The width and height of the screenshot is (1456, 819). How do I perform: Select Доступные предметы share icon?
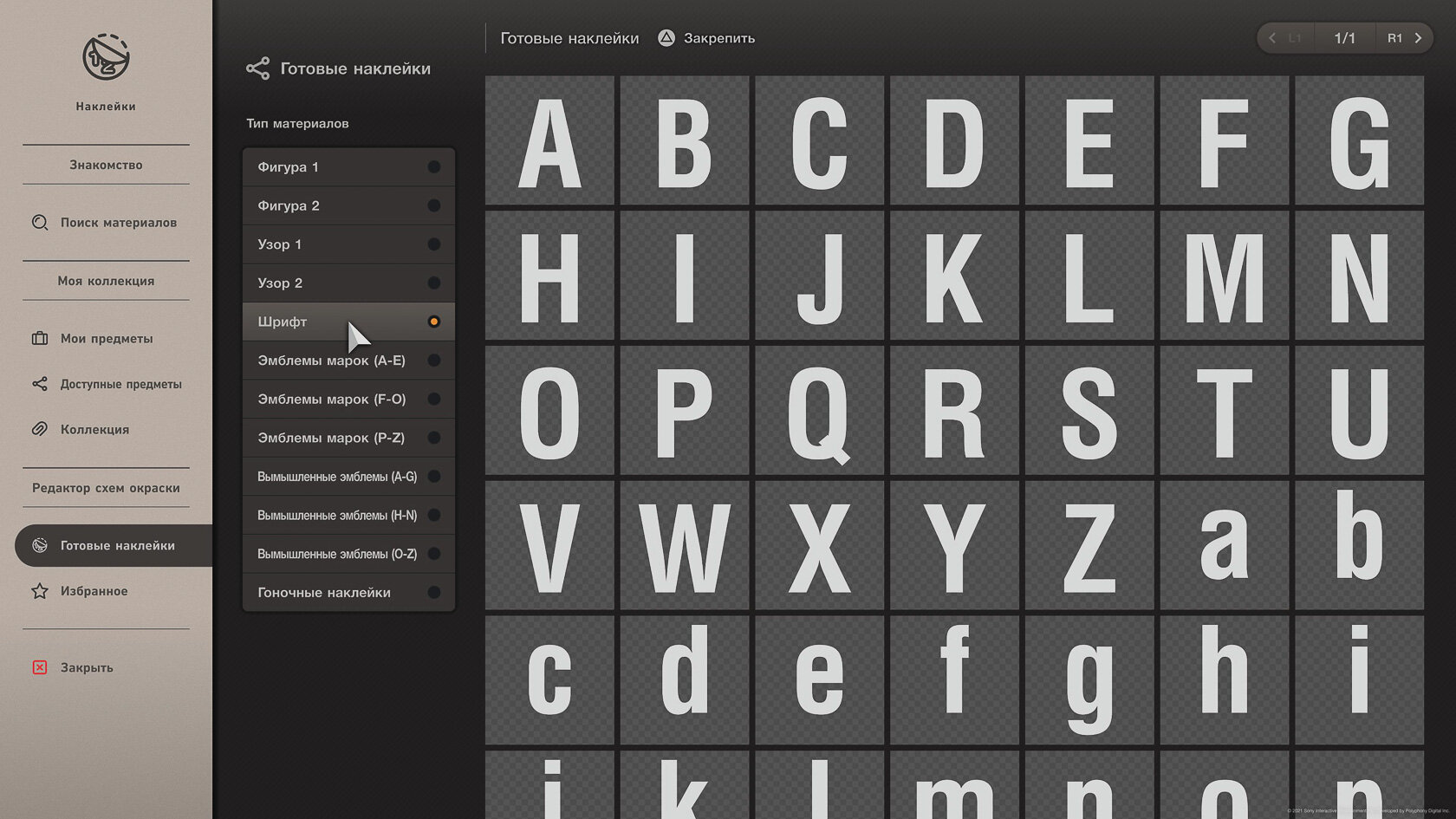[x=40, y=384]
